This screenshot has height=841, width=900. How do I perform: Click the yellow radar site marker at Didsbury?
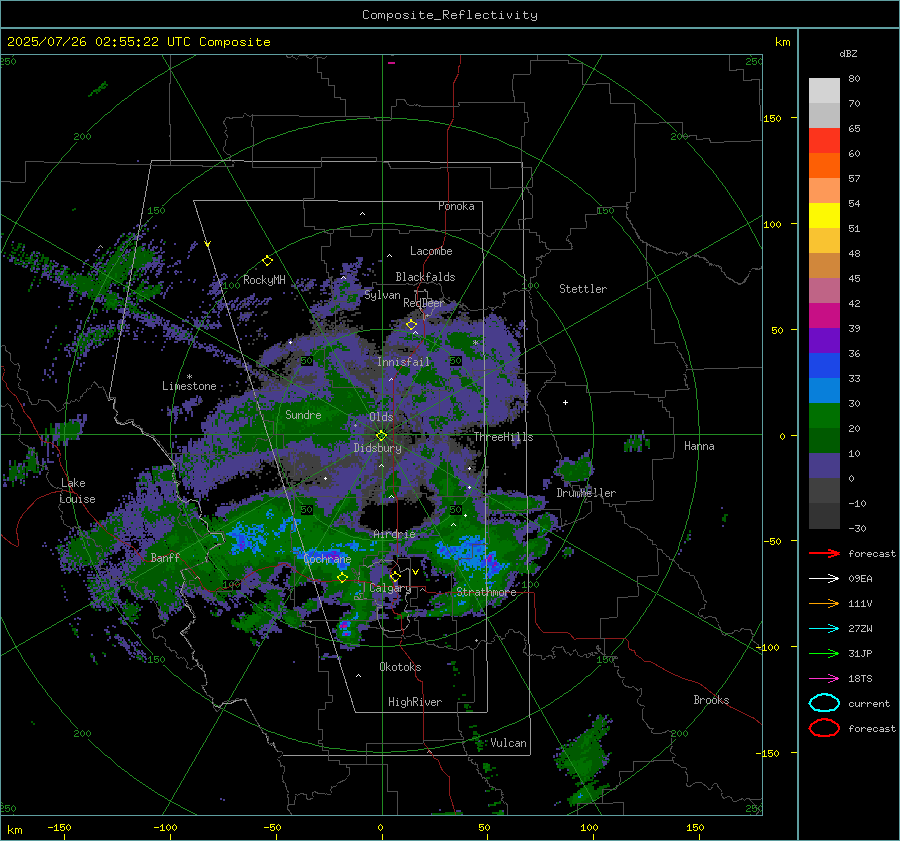(x=381, y=436)
